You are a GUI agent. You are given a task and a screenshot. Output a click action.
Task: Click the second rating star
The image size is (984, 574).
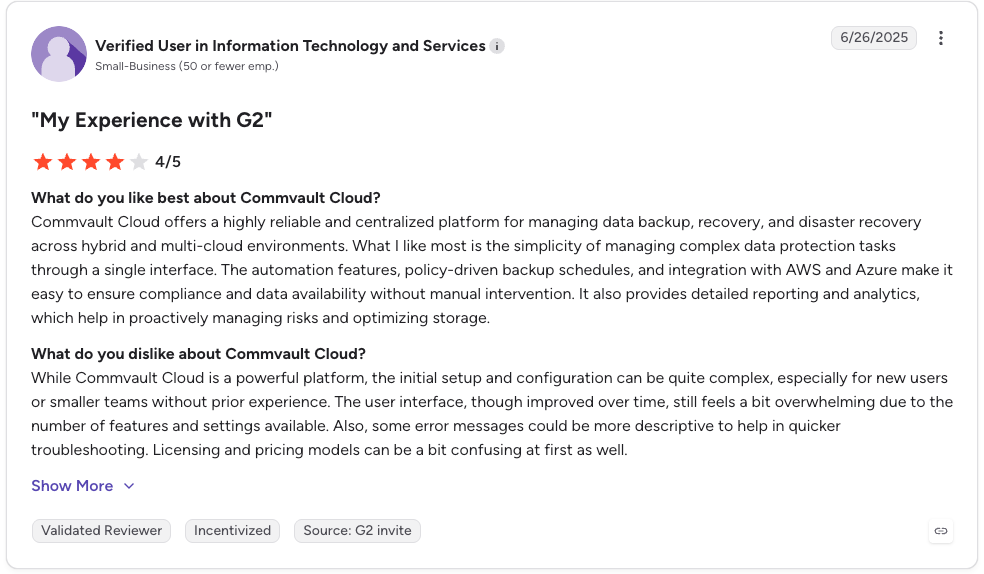[67, 162]
